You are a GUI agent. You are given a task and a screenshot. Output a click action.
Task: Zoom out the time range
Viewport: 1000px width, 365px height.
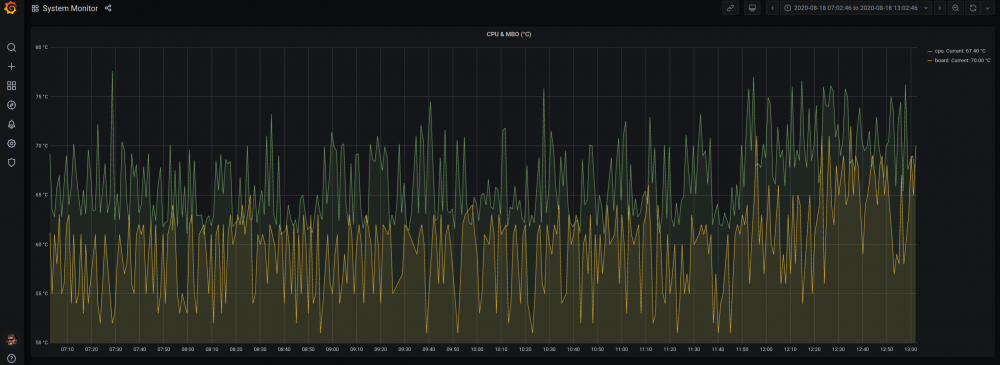(955, 8)
